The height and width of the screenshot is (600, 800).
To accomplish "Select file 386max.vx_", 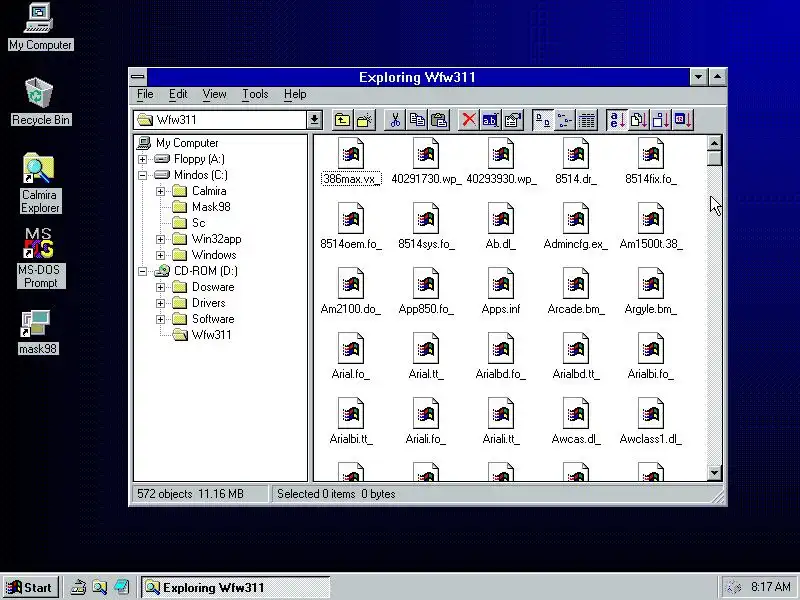I will [x=351, y=162].
